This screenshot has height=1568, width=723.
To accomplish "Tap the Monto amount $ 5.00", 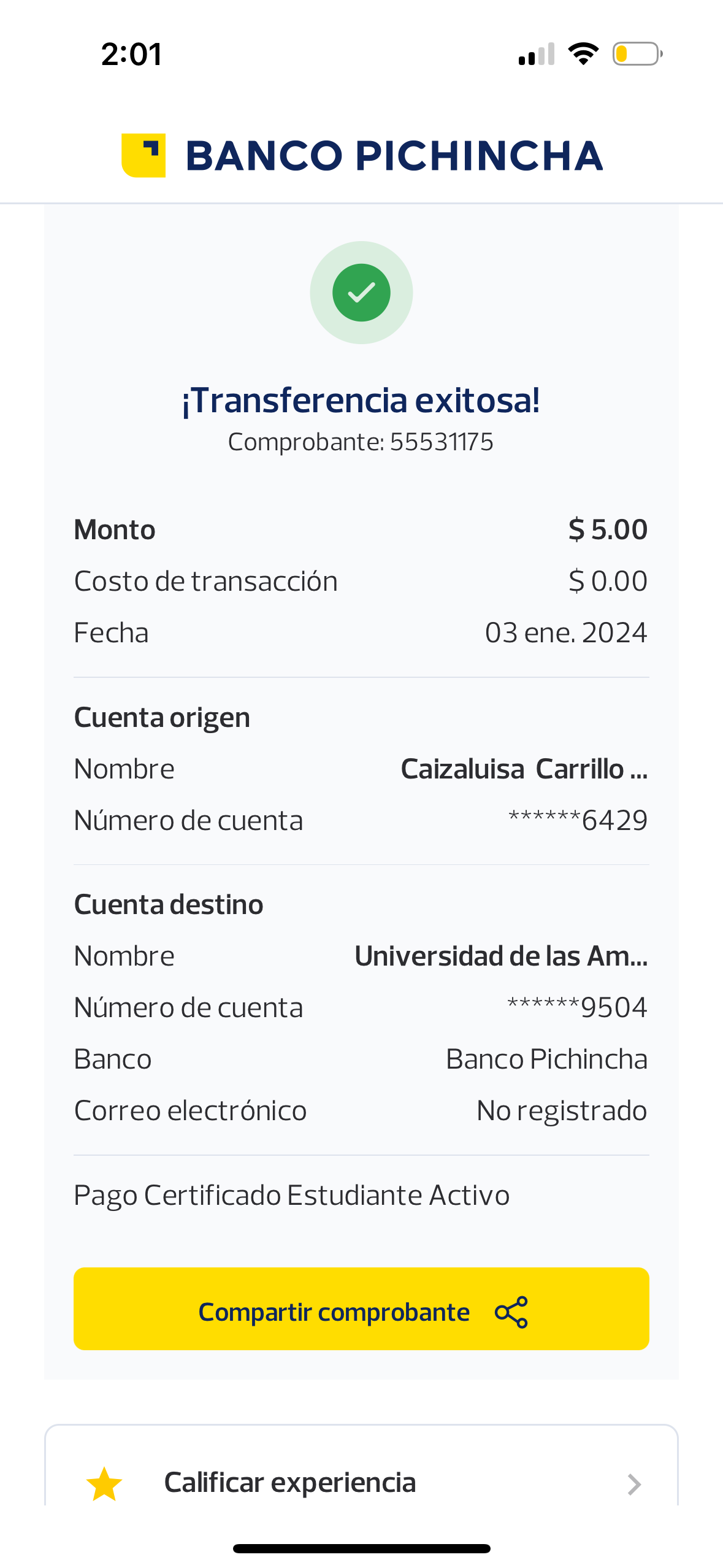I will 608,529.
